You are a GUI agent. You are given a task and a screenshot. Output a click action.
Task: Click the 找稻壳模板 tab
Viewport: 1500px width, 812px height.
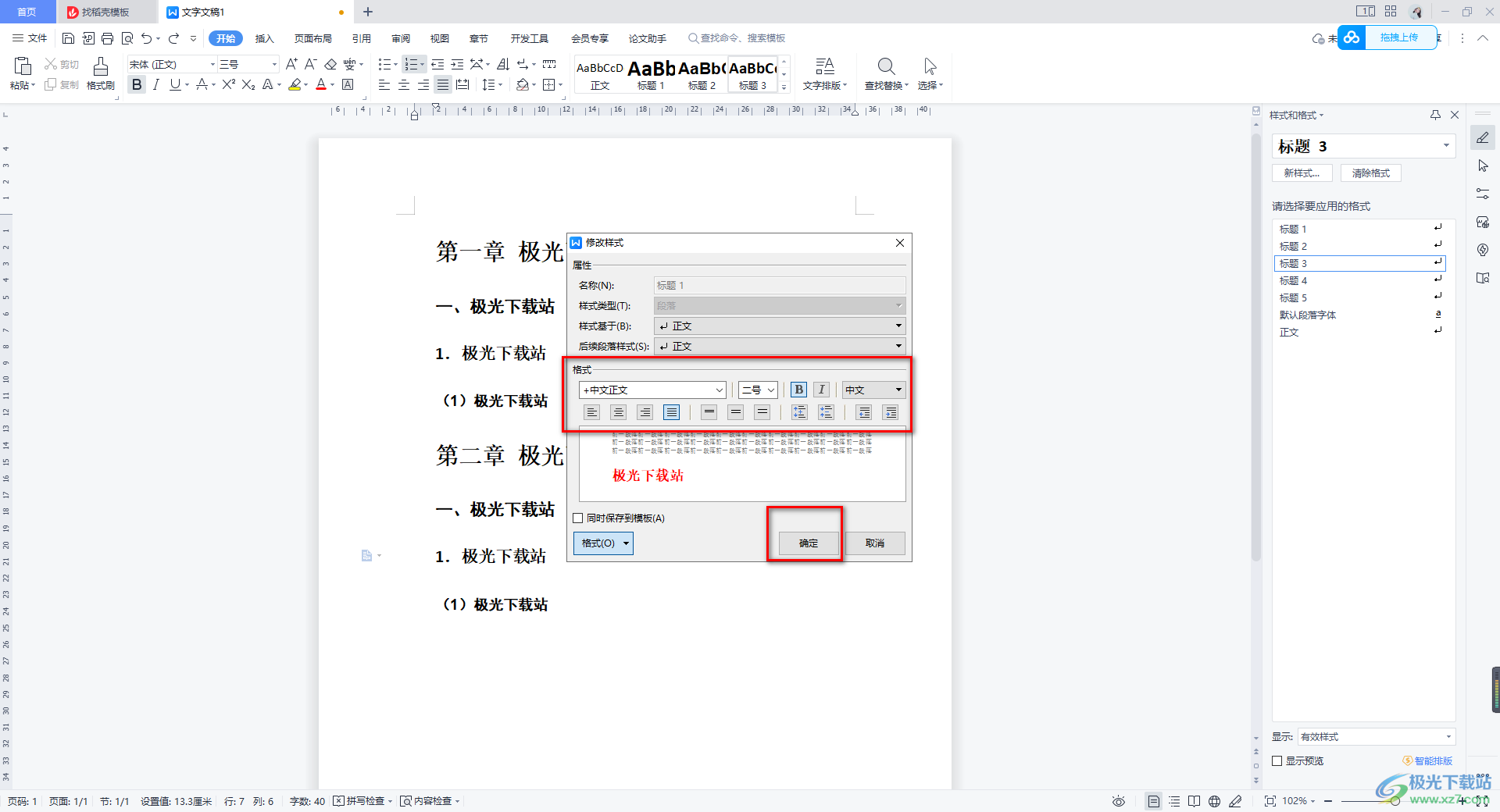click(x=105, y=12)
